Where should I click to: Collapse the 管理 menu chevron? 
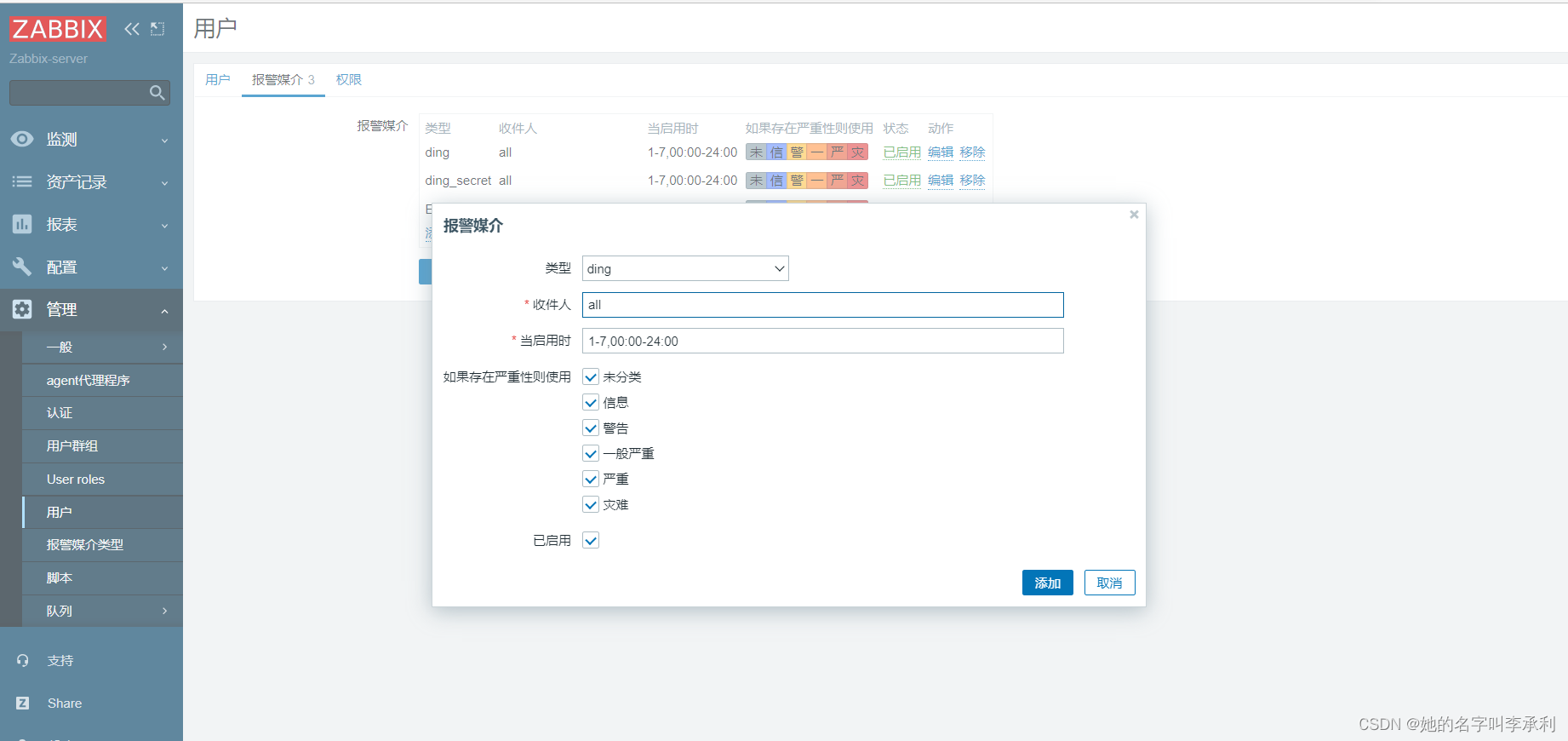tap(165, 311)
